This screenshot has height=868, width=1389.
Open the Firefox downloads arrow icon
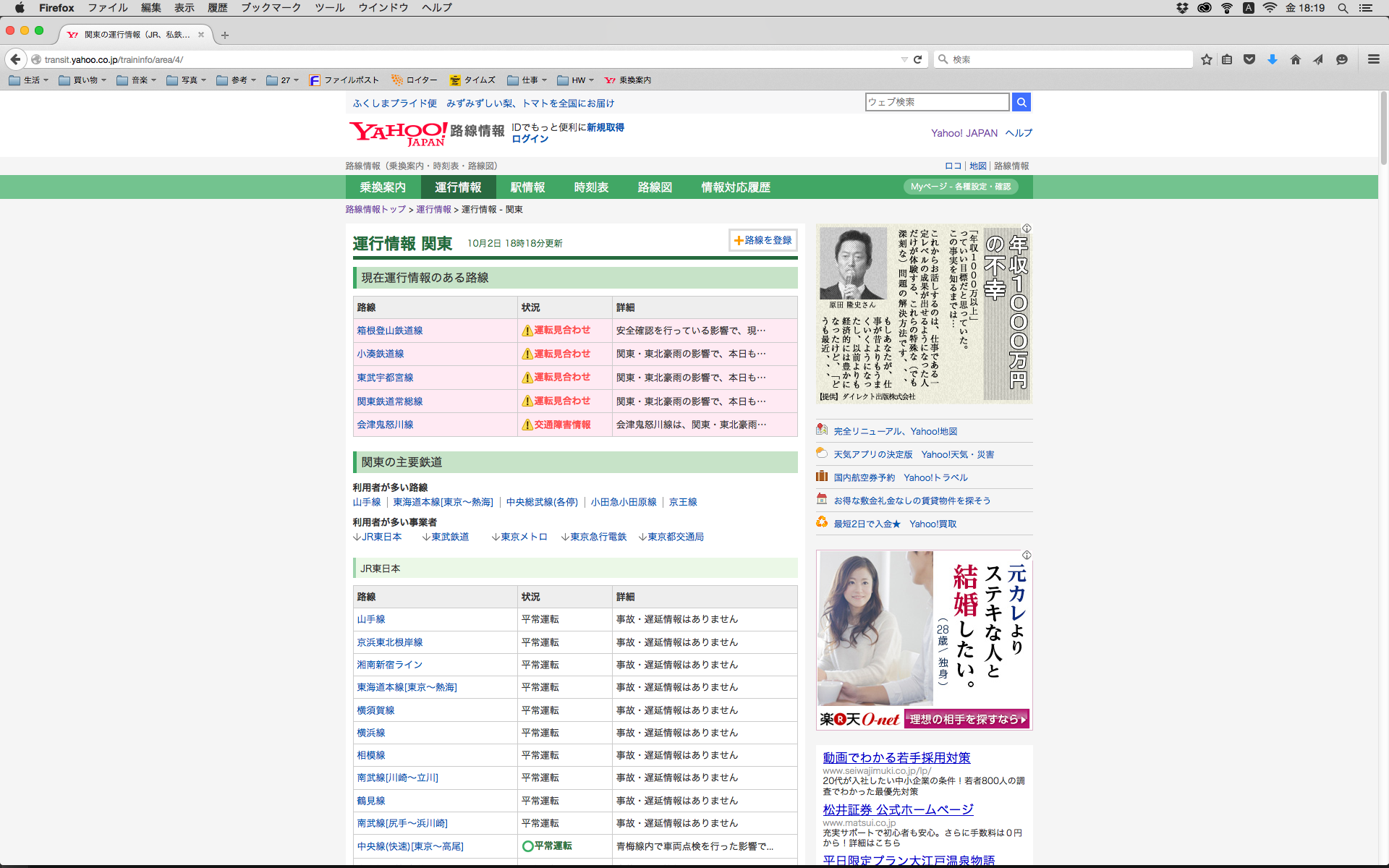tap(1272, 59)
